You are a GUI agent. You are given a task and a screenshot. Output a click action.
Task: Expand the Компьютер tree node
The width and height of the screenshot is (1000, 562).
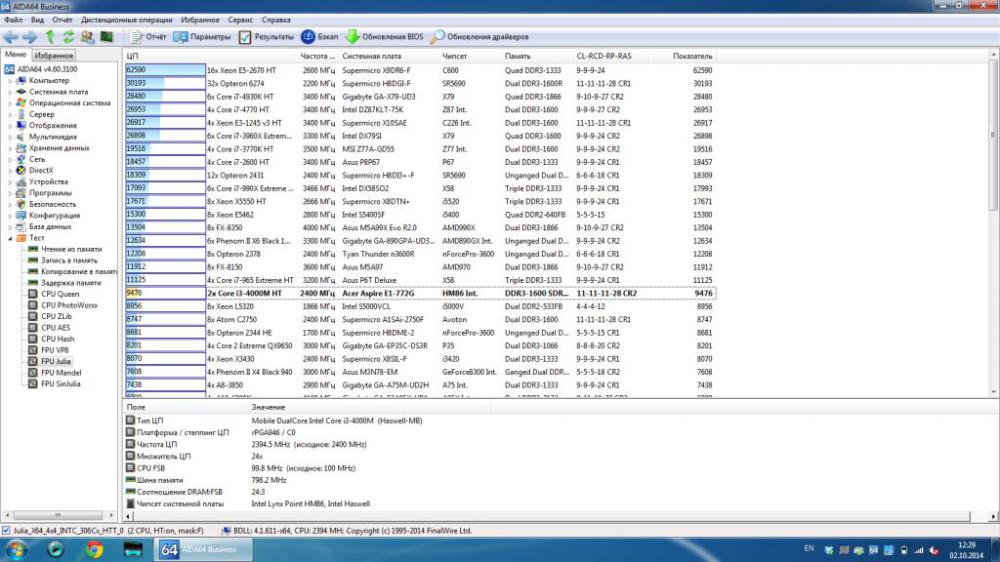coord(10,81)
